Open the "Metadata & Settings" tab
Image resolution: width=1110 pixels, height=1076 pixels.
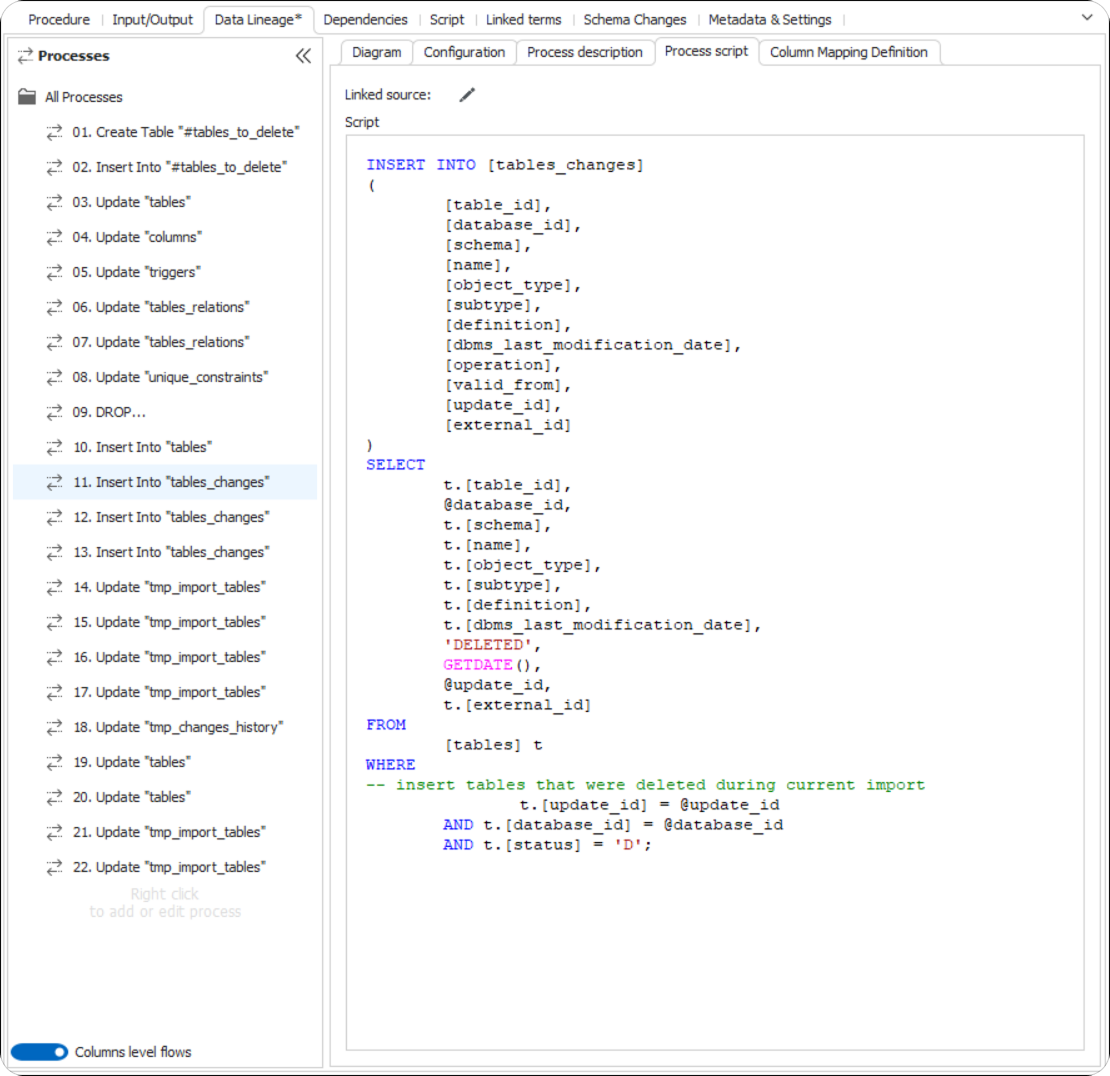point(770,19)
